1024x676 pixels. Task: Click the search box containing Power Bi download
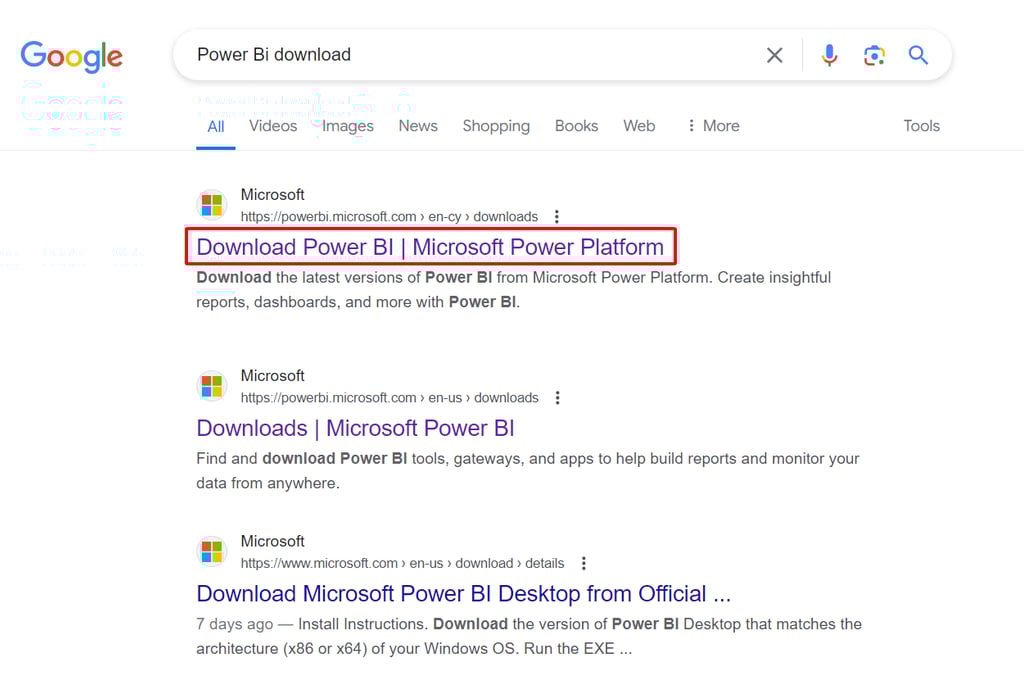(x=470, y=55)
